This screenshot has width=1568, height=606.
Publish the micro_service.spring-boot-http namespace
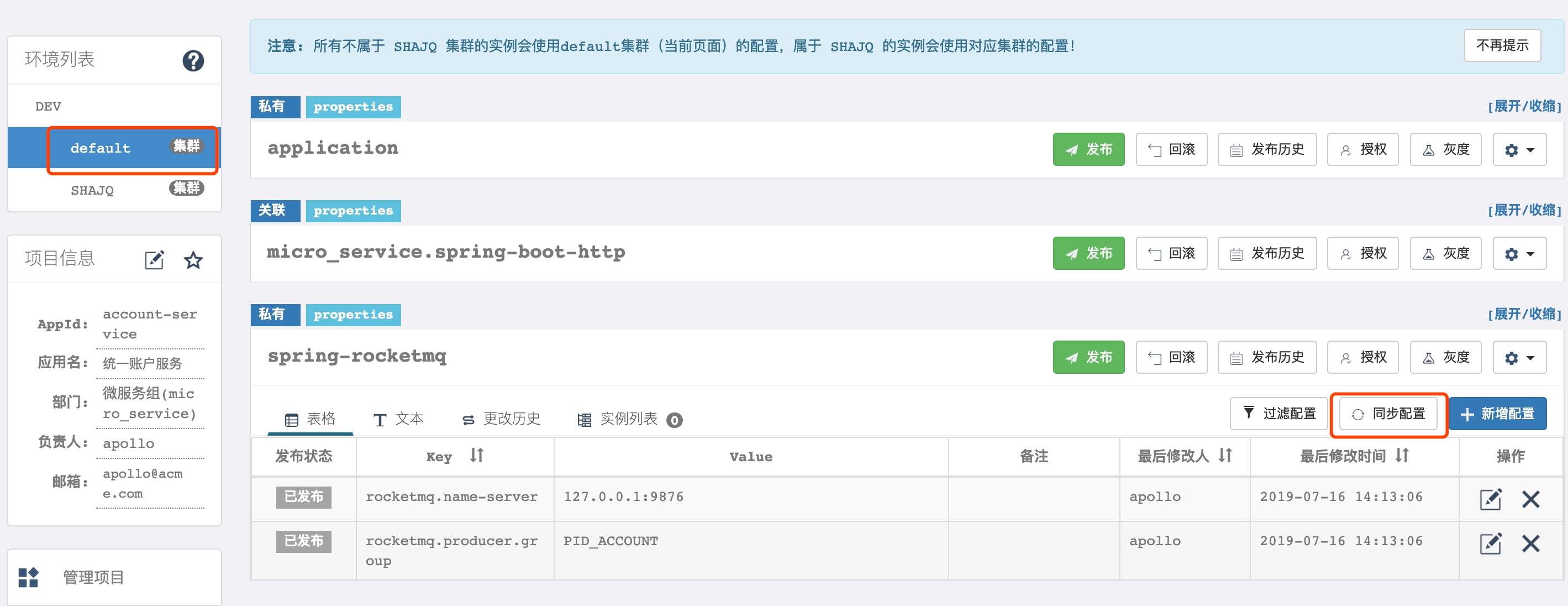tap(1088, 253)
